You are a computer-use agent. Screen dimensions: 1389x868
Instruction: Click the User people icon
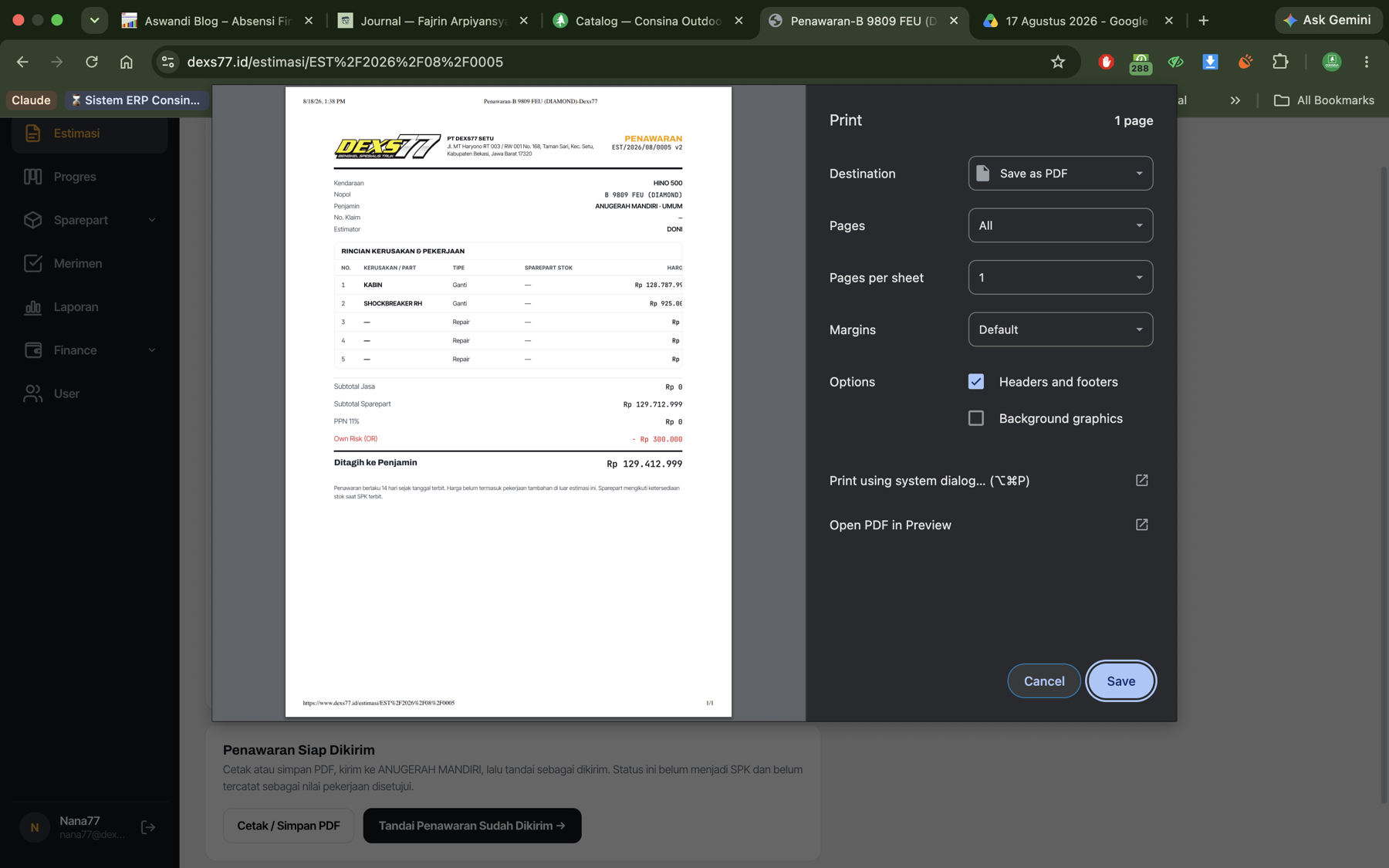click(32, 393)
